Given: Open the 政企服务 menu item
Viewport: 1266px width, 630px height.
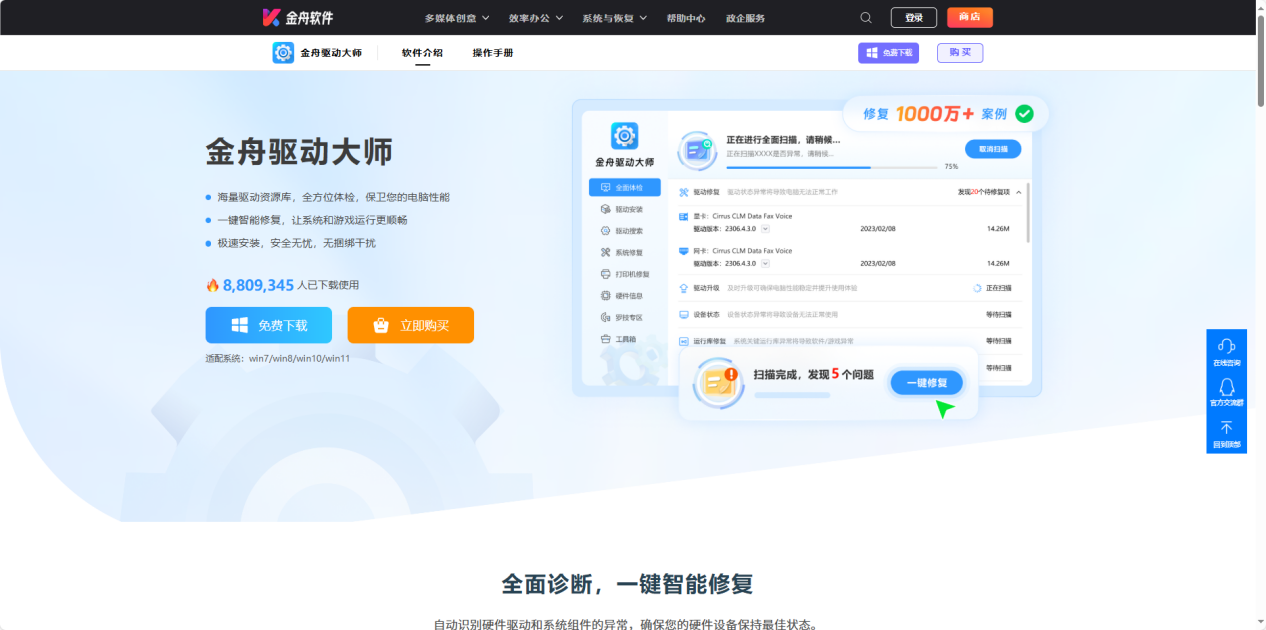Looking at the screenshot, I should [745, 18].
